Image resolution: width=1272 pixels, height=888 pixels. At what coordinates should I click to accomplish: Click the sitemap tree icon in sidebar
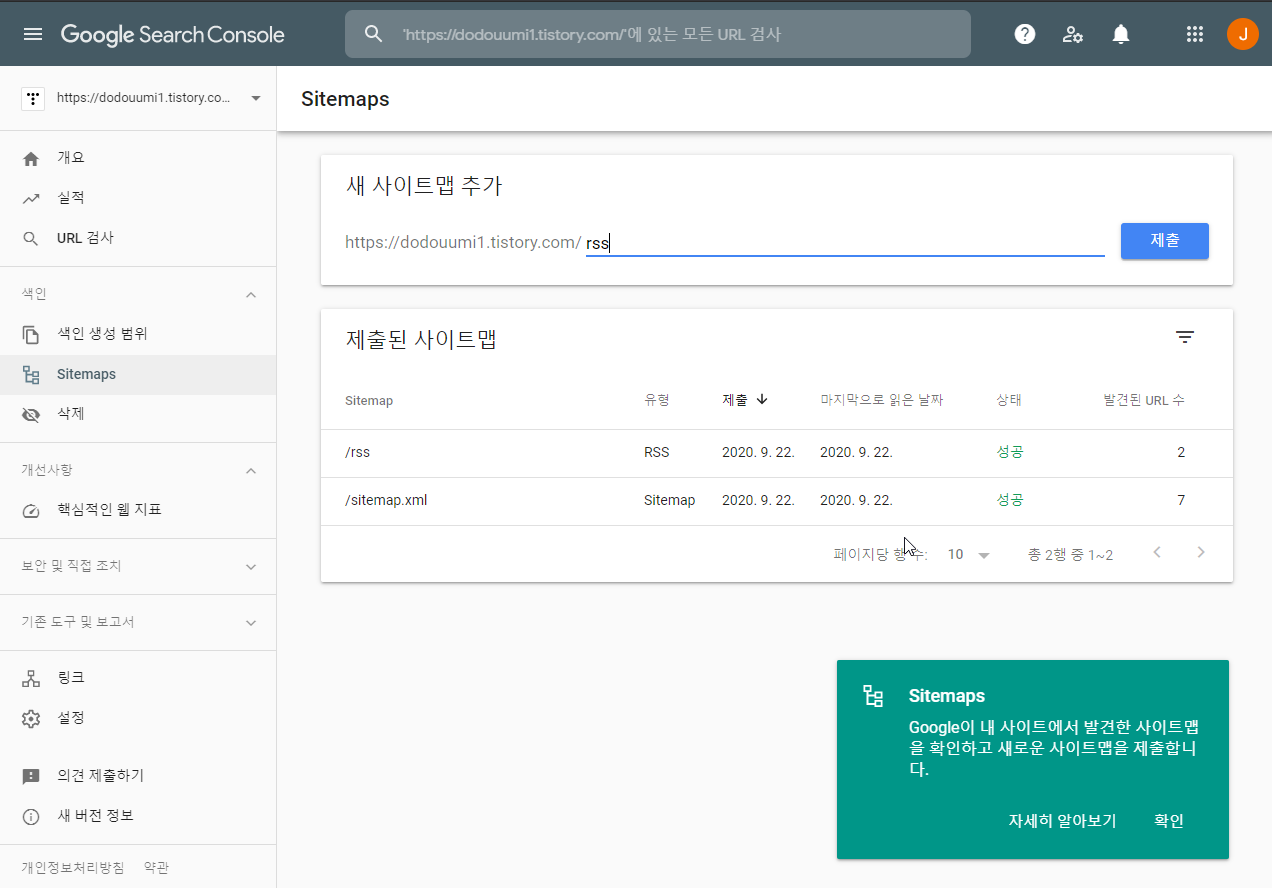click(x=31, y=374)
